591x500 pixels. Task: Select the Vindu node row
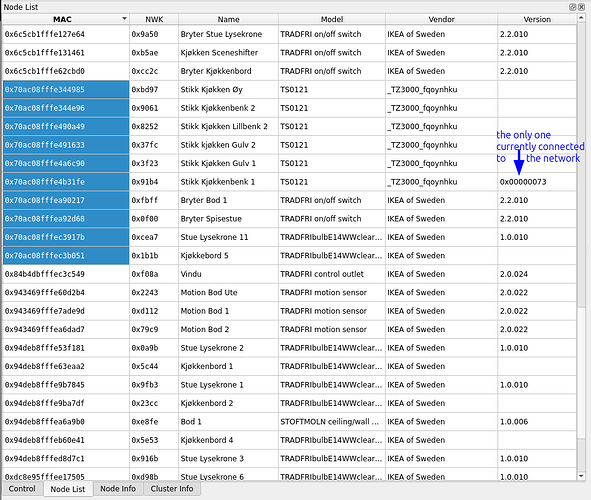[x=289, y=274]
